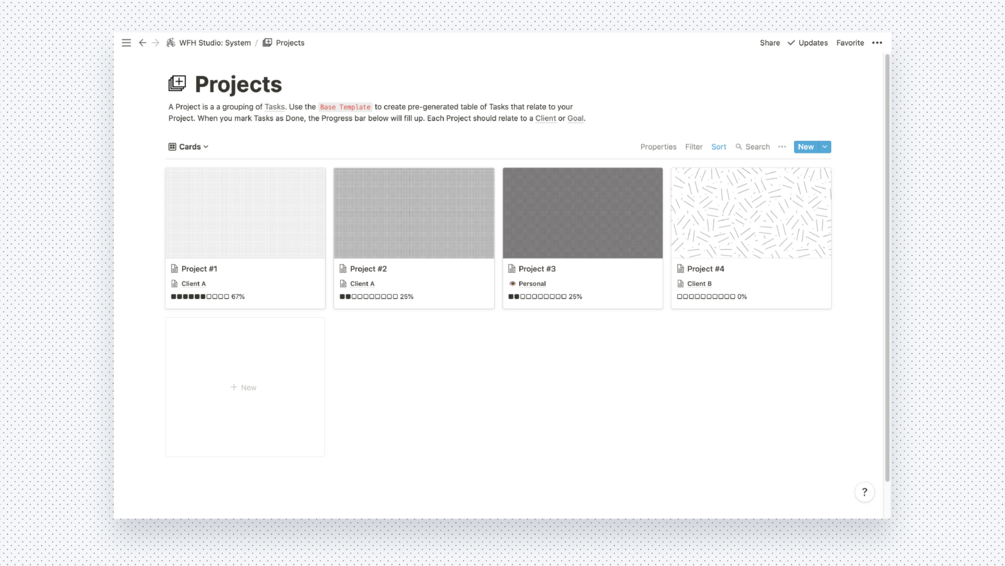
Task: Open Project #2 cover thumbnail
Action: pos(414,213)
